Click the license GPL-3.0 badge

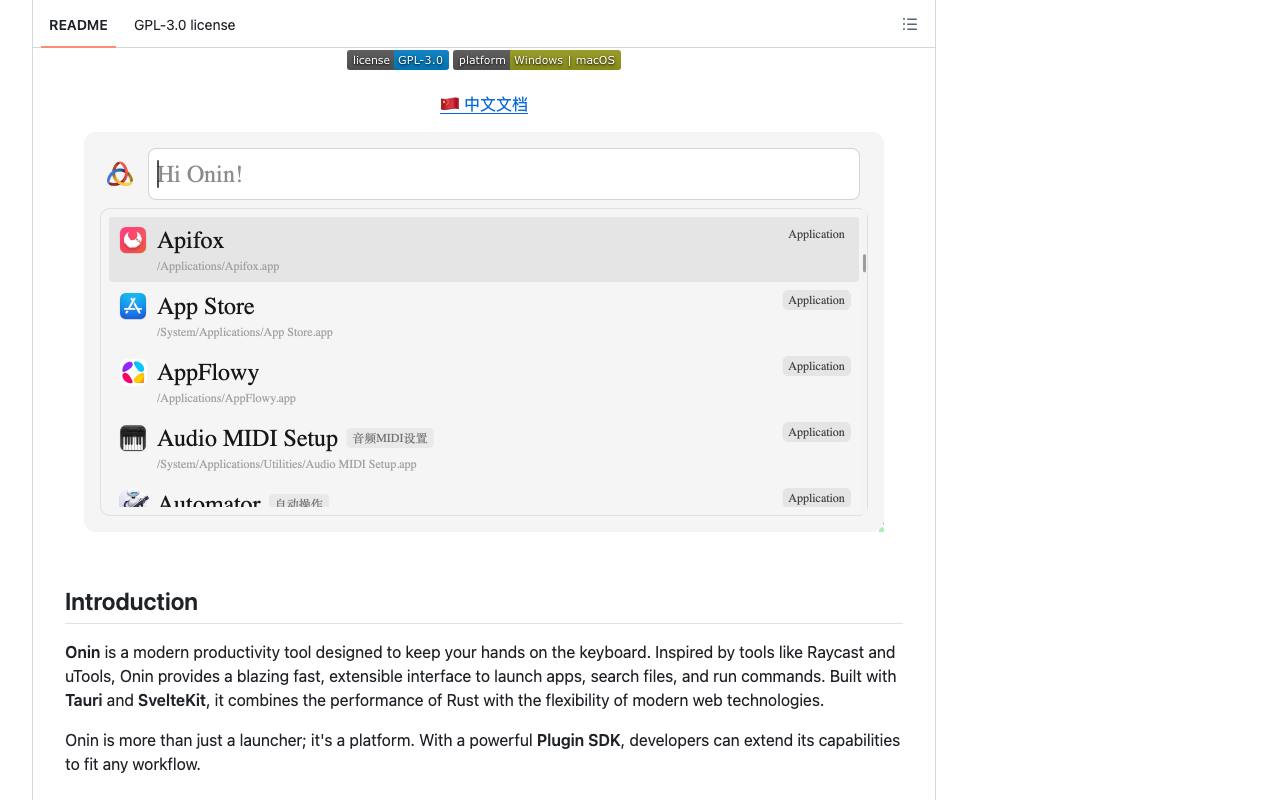tap(398, 60)
